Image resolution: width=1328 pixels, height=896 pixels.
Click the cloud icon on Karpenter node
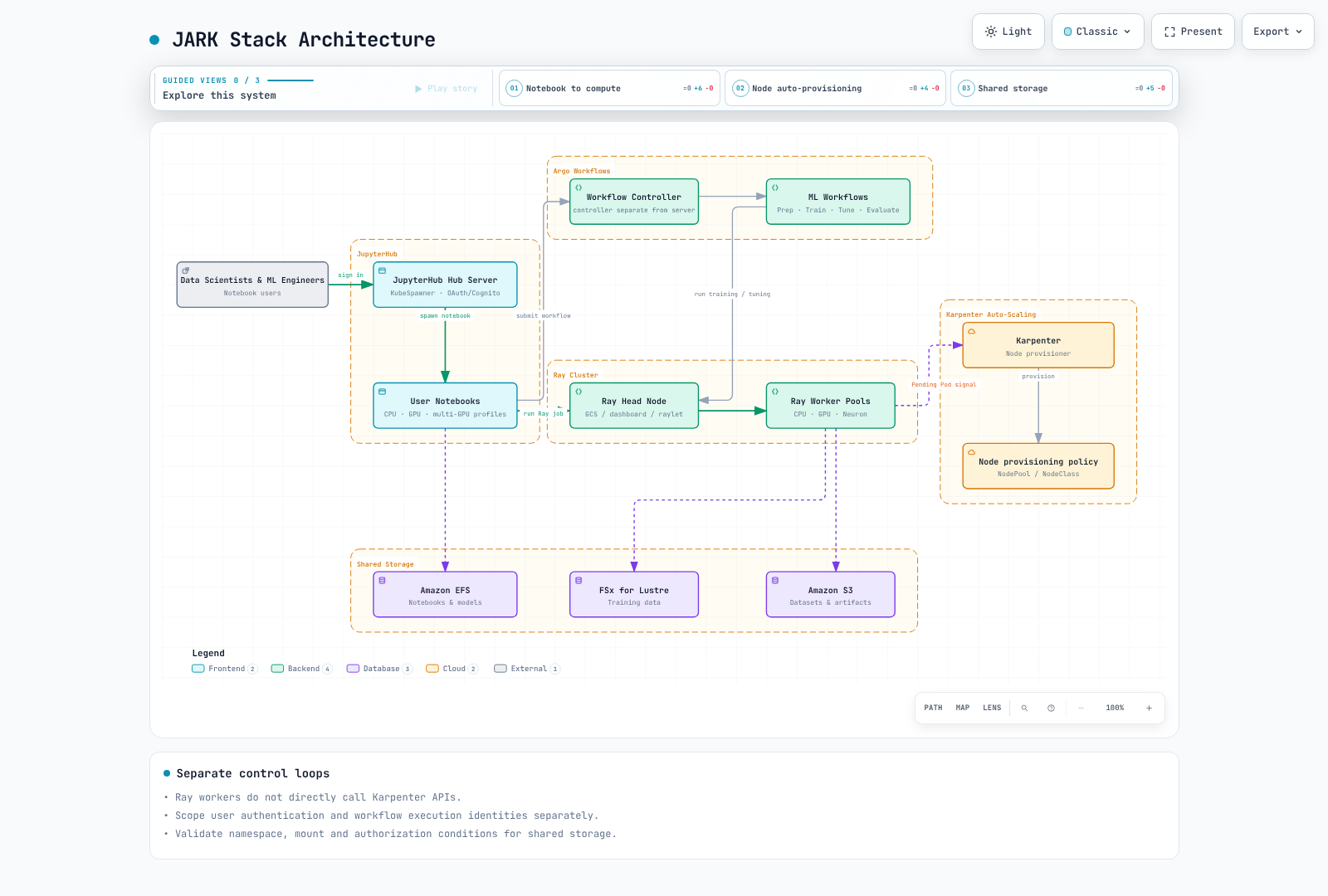tap(971, 331)
